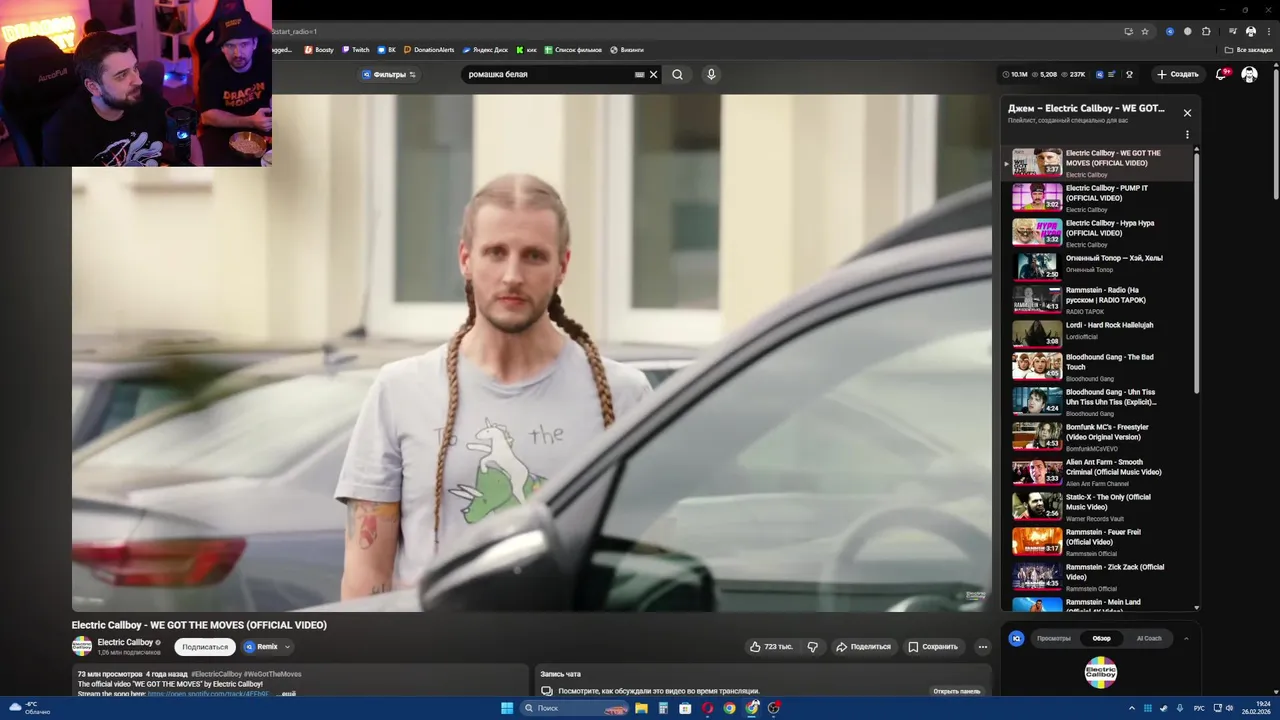Play PUMP IT playlist video
This screenshot has height=720, width=1280.
[x=1100, y=197]
